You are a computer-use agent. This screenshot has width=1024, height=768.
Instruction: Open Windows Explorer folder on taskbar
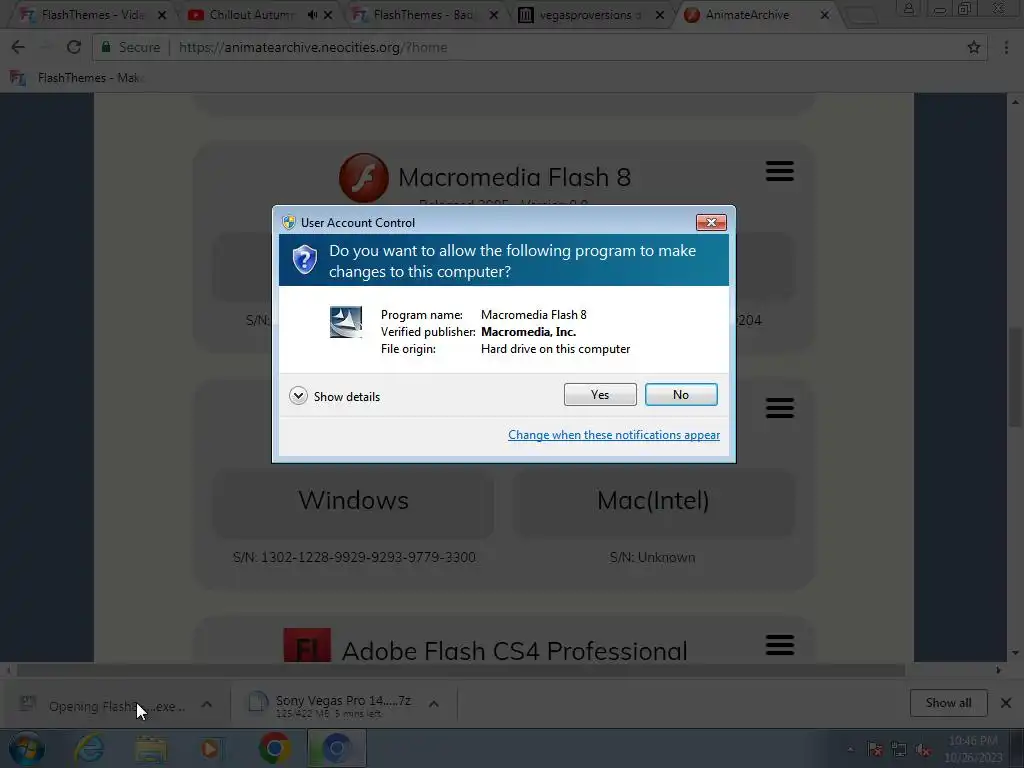coord(151,748)
